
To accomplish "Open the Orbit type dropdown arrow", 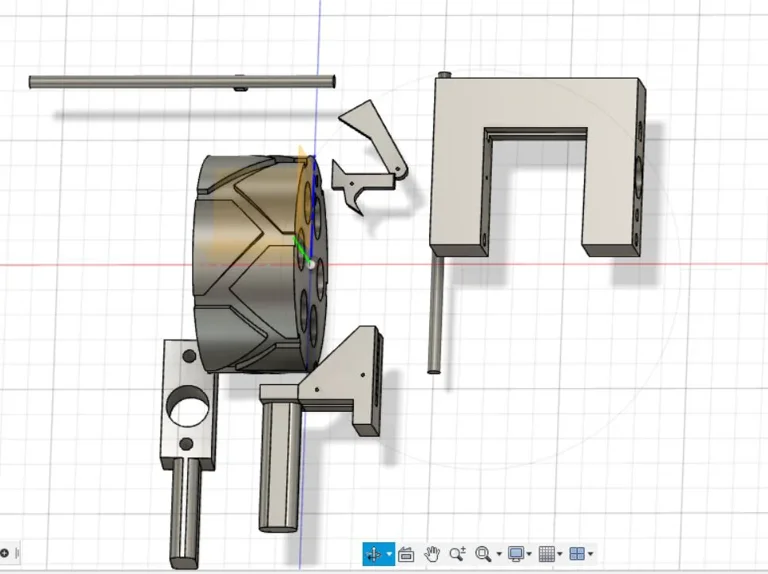I will click(389, 554).
